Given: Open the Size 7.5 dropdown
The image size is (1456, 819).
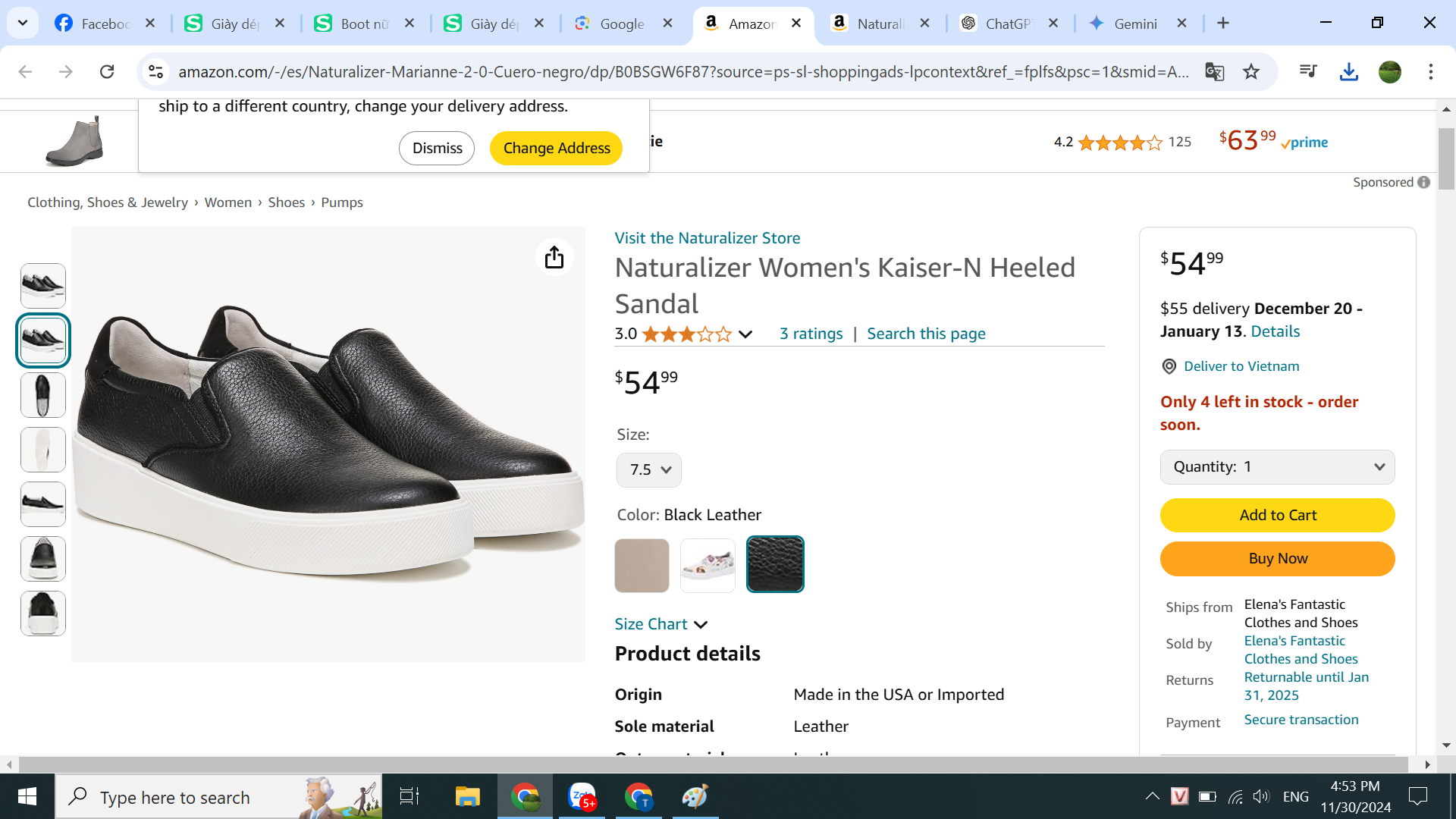Looking at the screenshot, I should pyautogui.click(x=649, y=470).
